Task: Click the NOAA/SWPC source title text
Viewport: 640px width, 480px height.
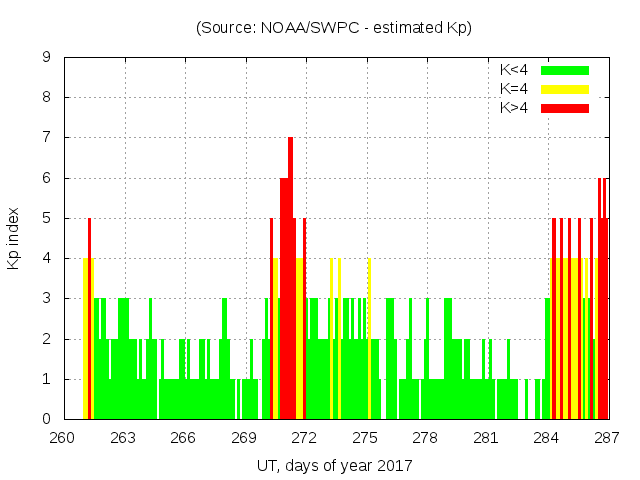Action: pyautogui.click(x=334, y=28)
